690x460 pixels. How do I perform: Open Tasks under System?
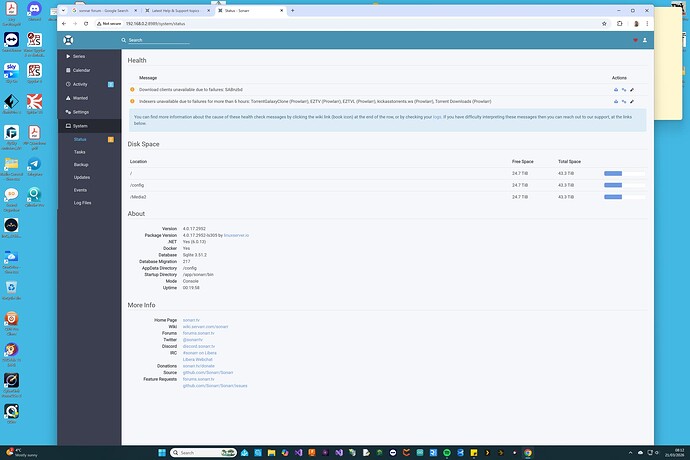[x=80, y=151]
